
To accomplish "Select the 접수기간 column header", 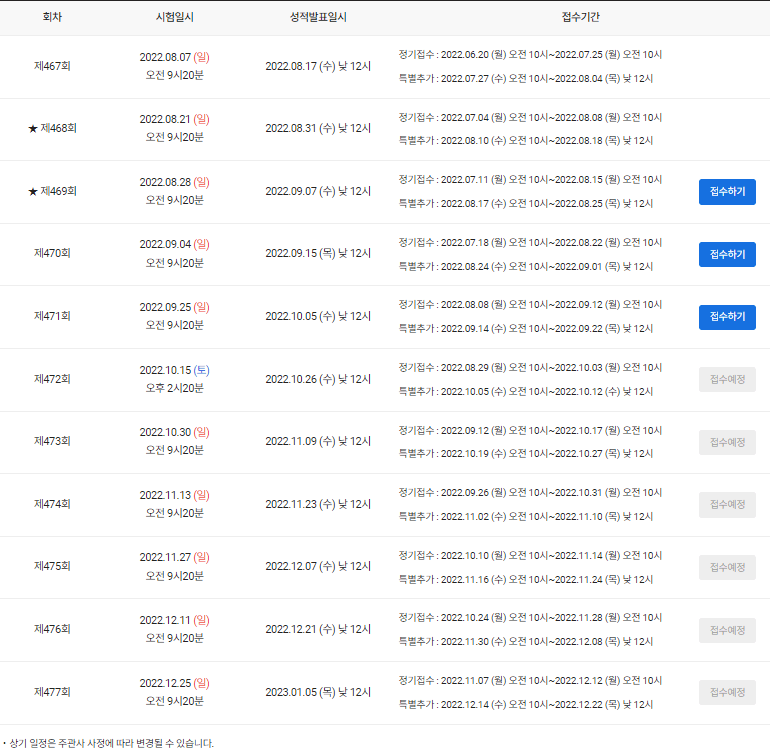I will 580,17.
